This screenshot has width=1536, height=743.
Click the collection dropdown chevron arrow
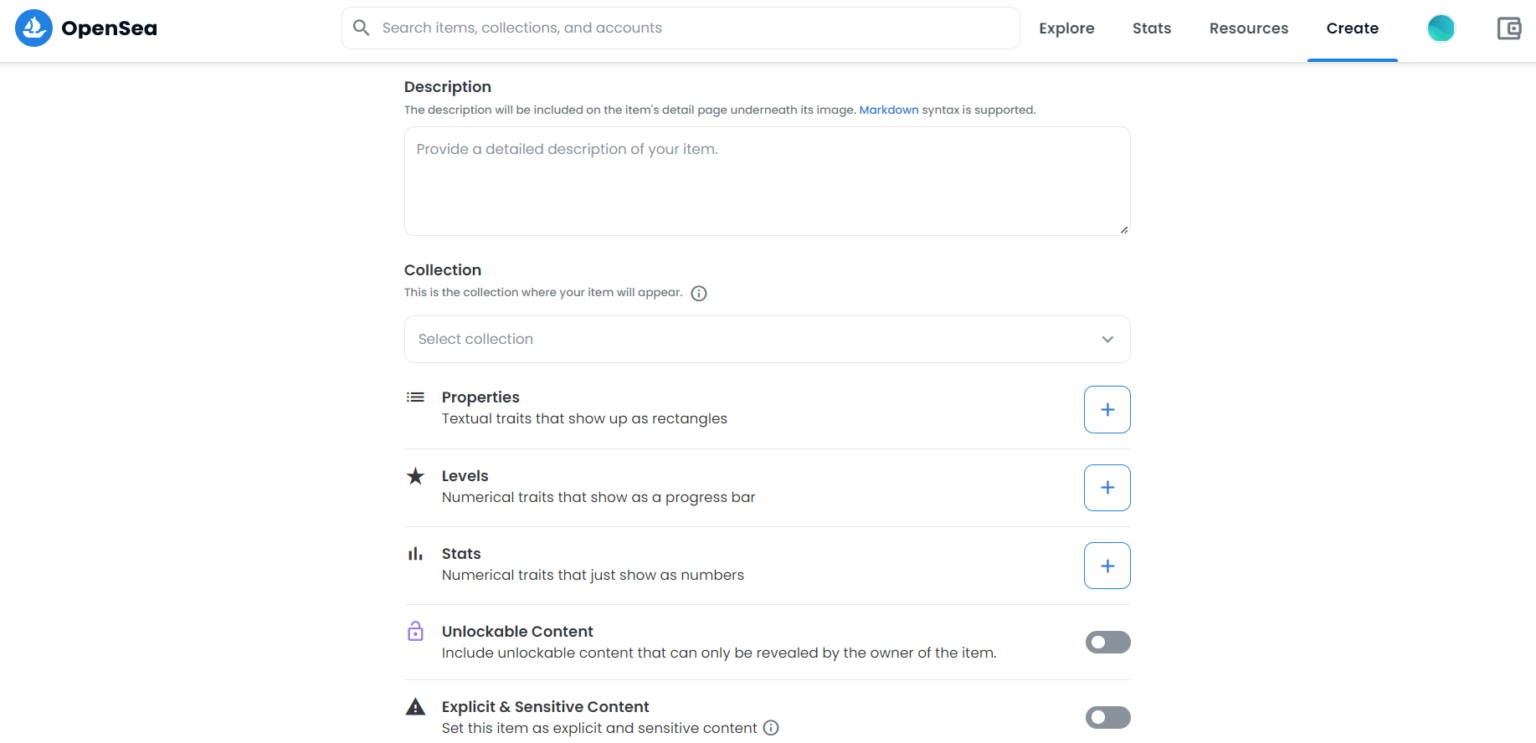click(x=1107, y=339)
